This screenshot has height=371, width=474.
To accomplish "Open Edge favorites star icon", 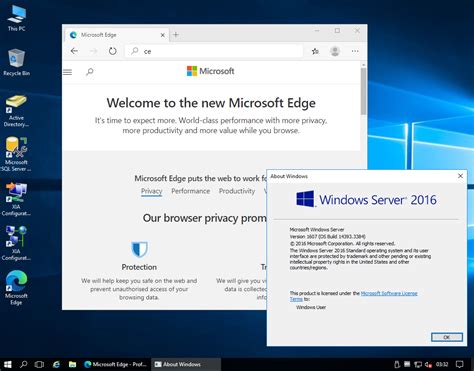I will (315, 51).
